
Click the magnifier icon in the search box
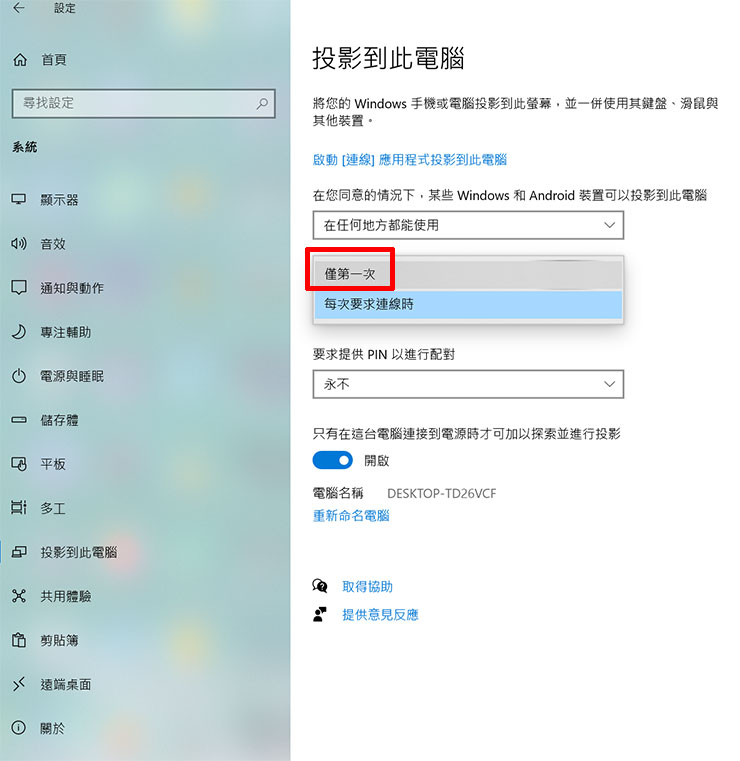click(262, 103)
